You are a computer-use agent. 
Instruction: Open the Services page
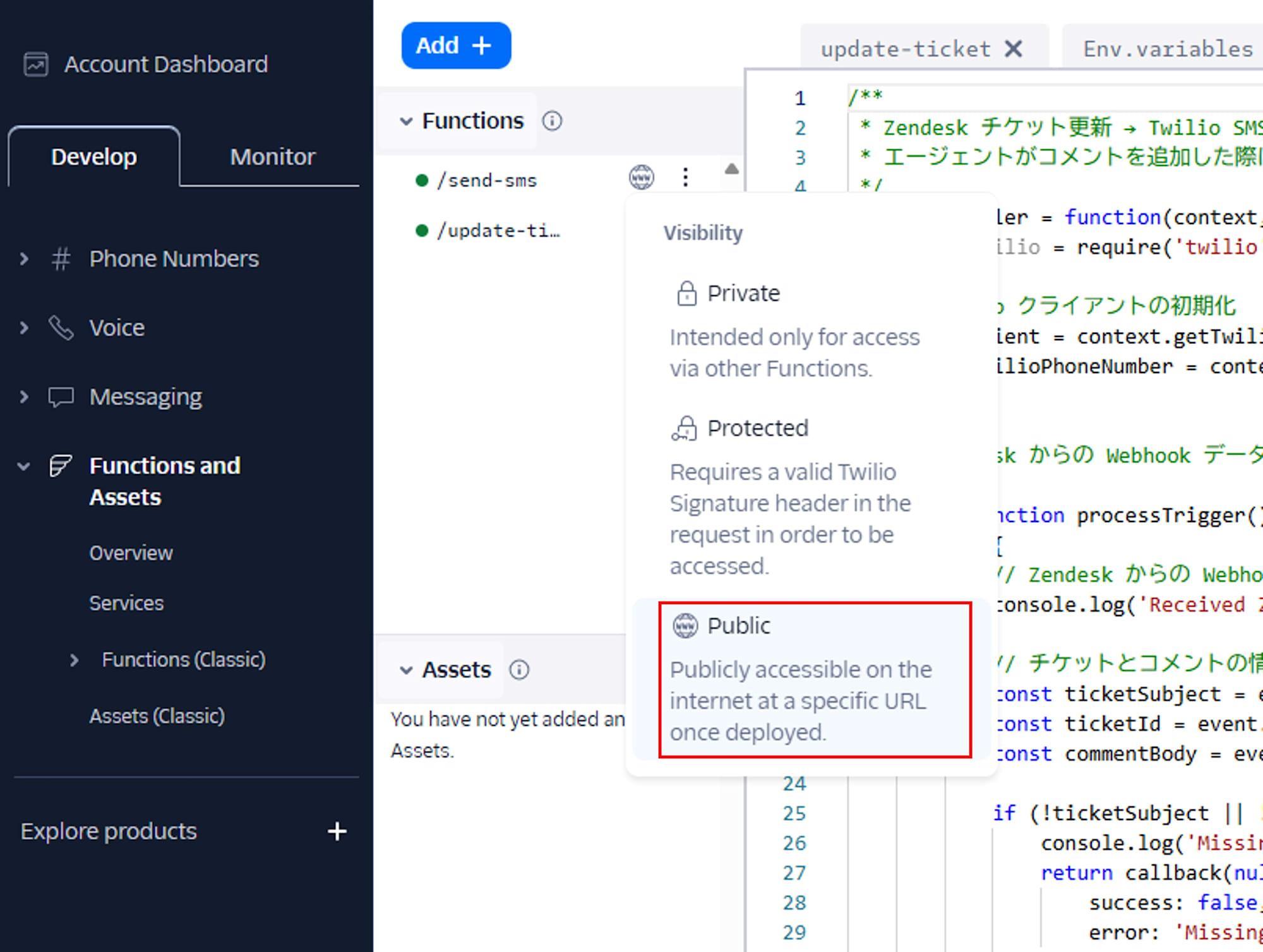(126, 603)
